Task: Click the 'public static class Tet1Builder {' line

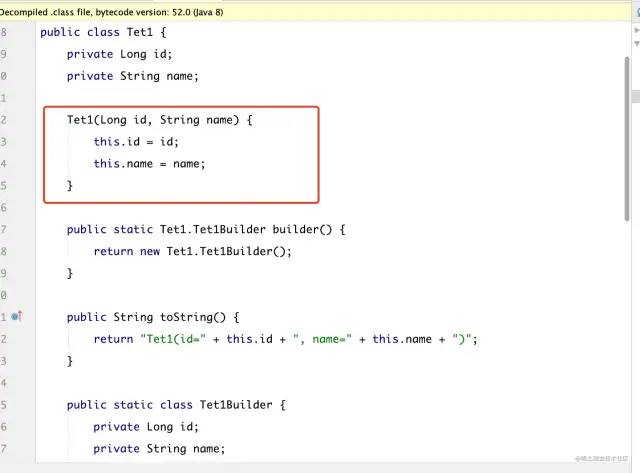Action: [176, 405]
